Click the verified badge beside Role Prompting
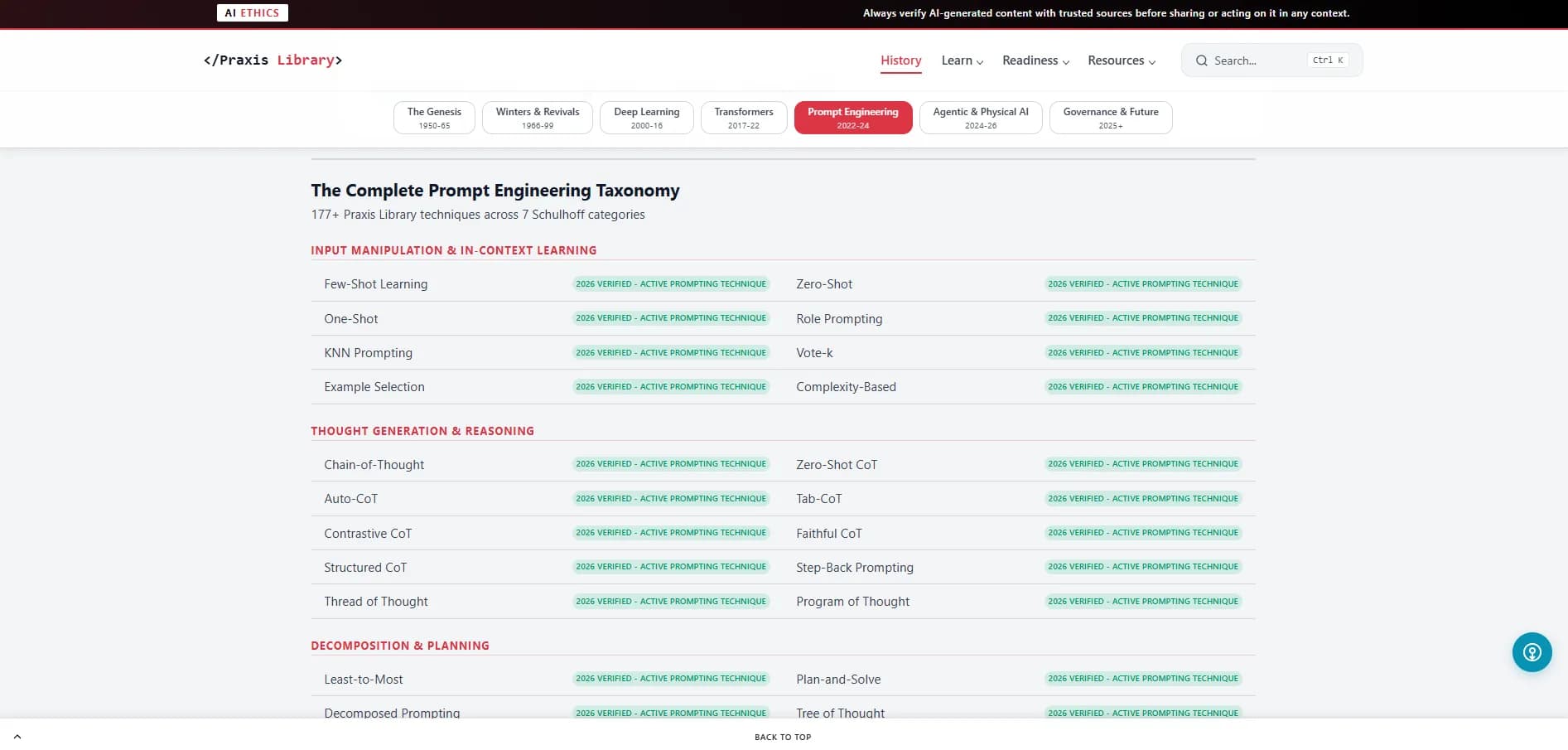The image size is (1568, 750). click(1142, 318)
